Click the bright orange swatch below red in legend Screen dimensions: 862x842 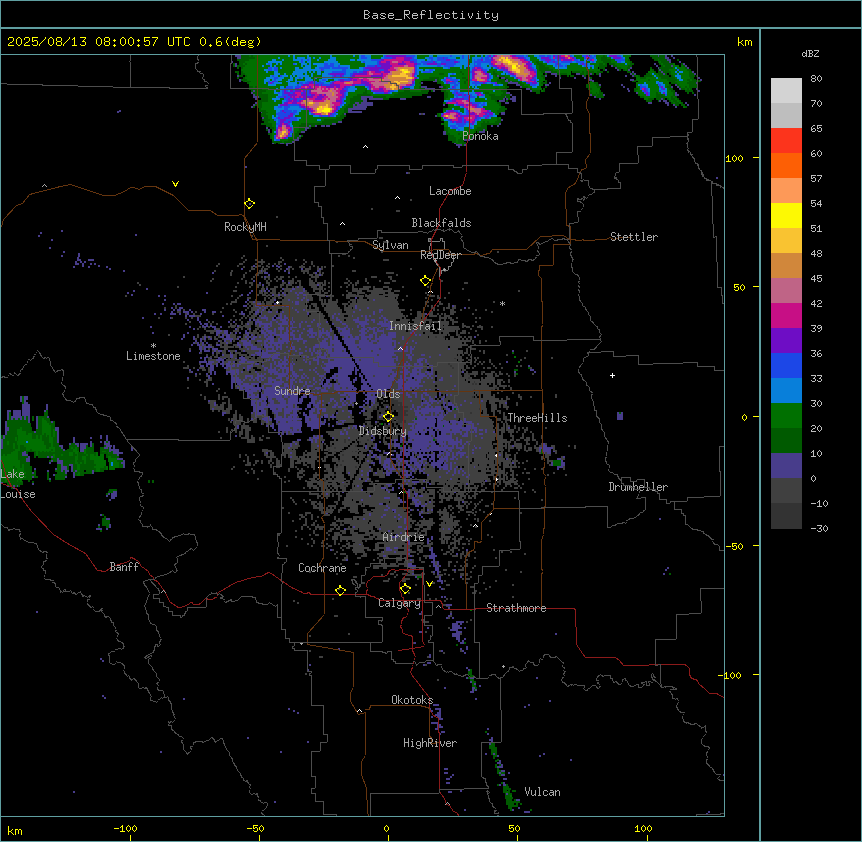point(786,165)
